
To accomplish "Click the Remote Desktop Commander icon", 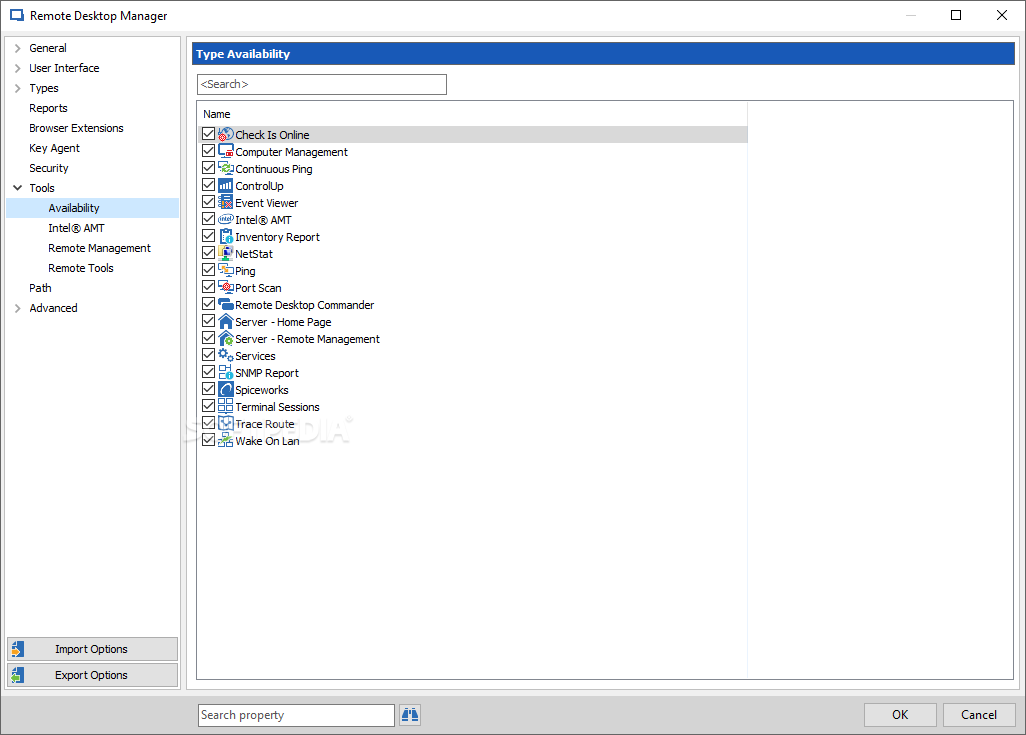I will point(225,304).
